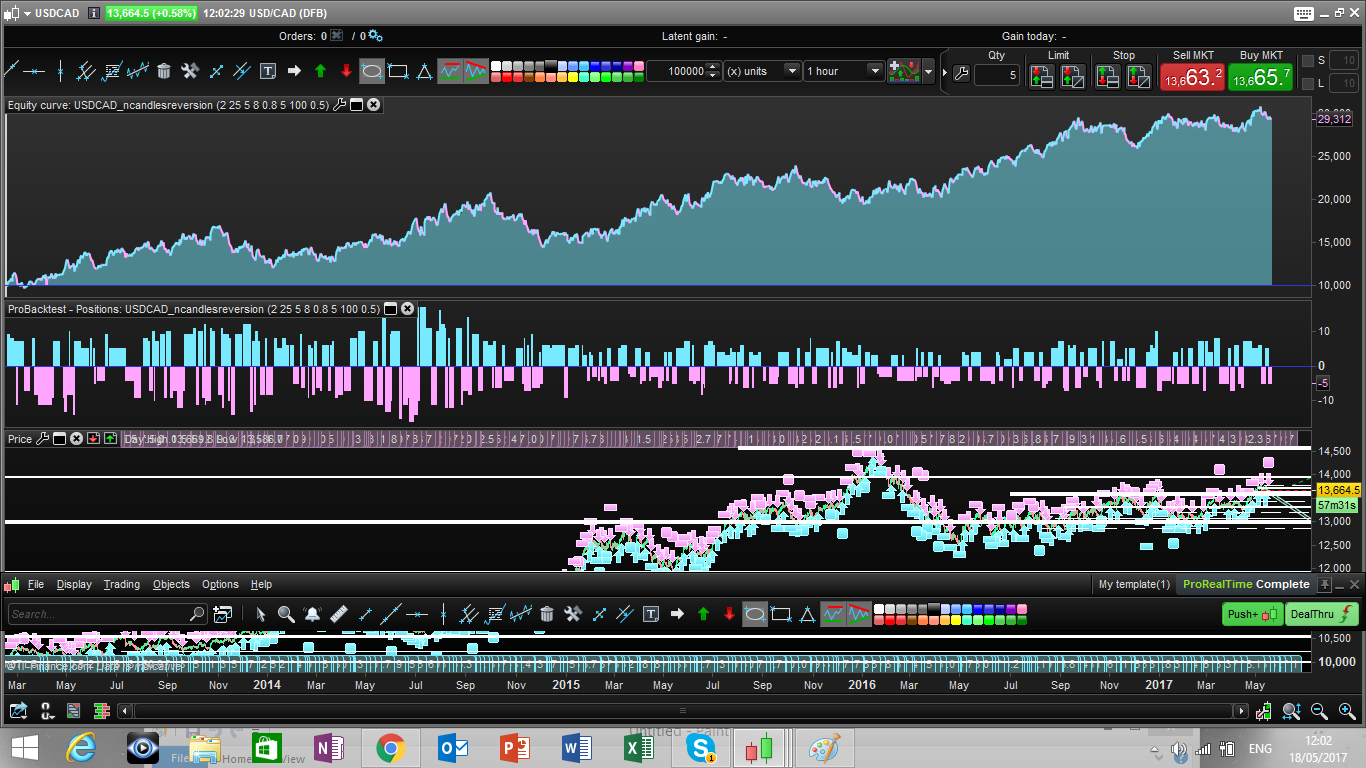Open the Trading menu
1366x768 pixels.
pyautogui.click(x=121, y=584)
